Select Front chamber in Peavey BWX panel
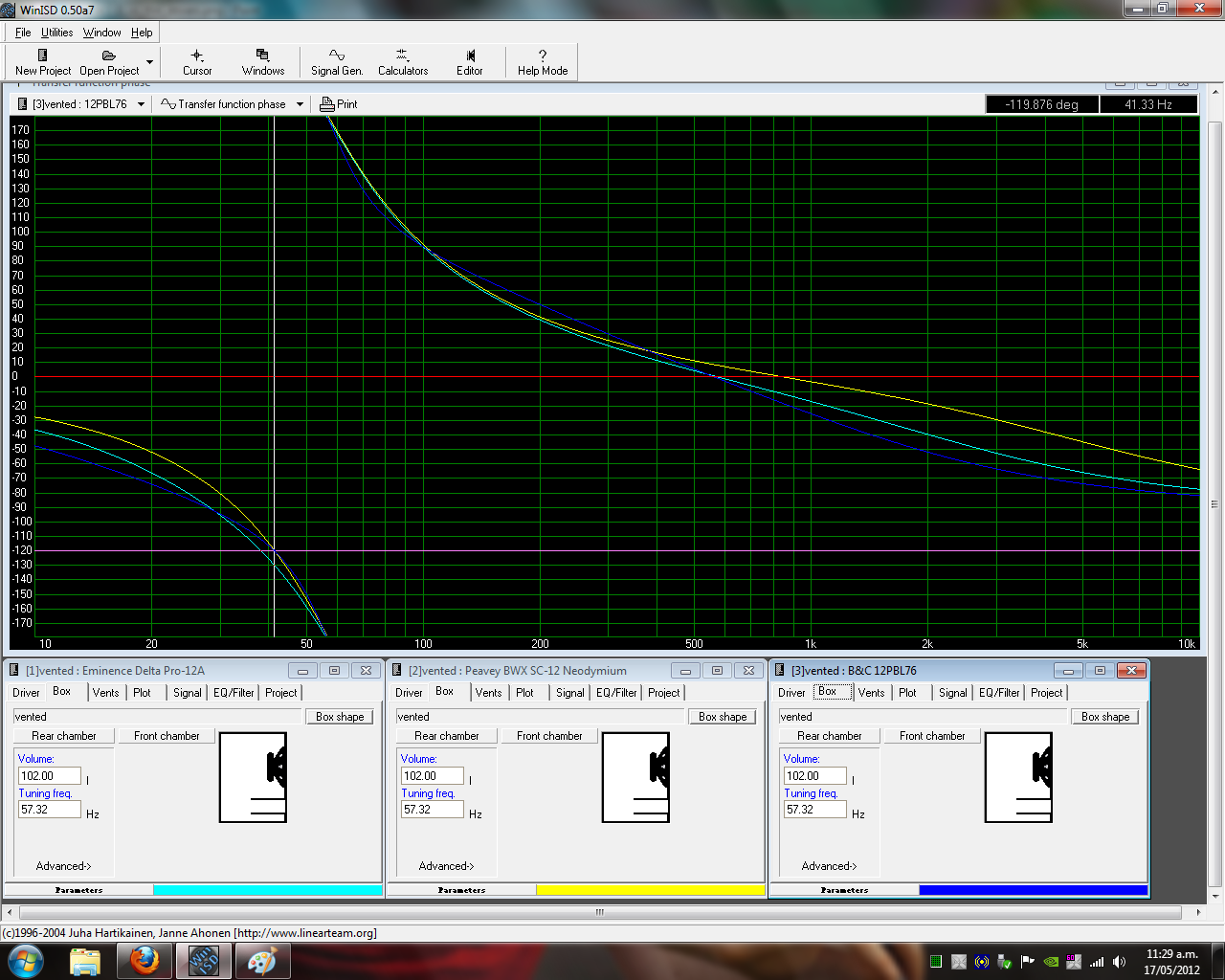 click(549, 736)
